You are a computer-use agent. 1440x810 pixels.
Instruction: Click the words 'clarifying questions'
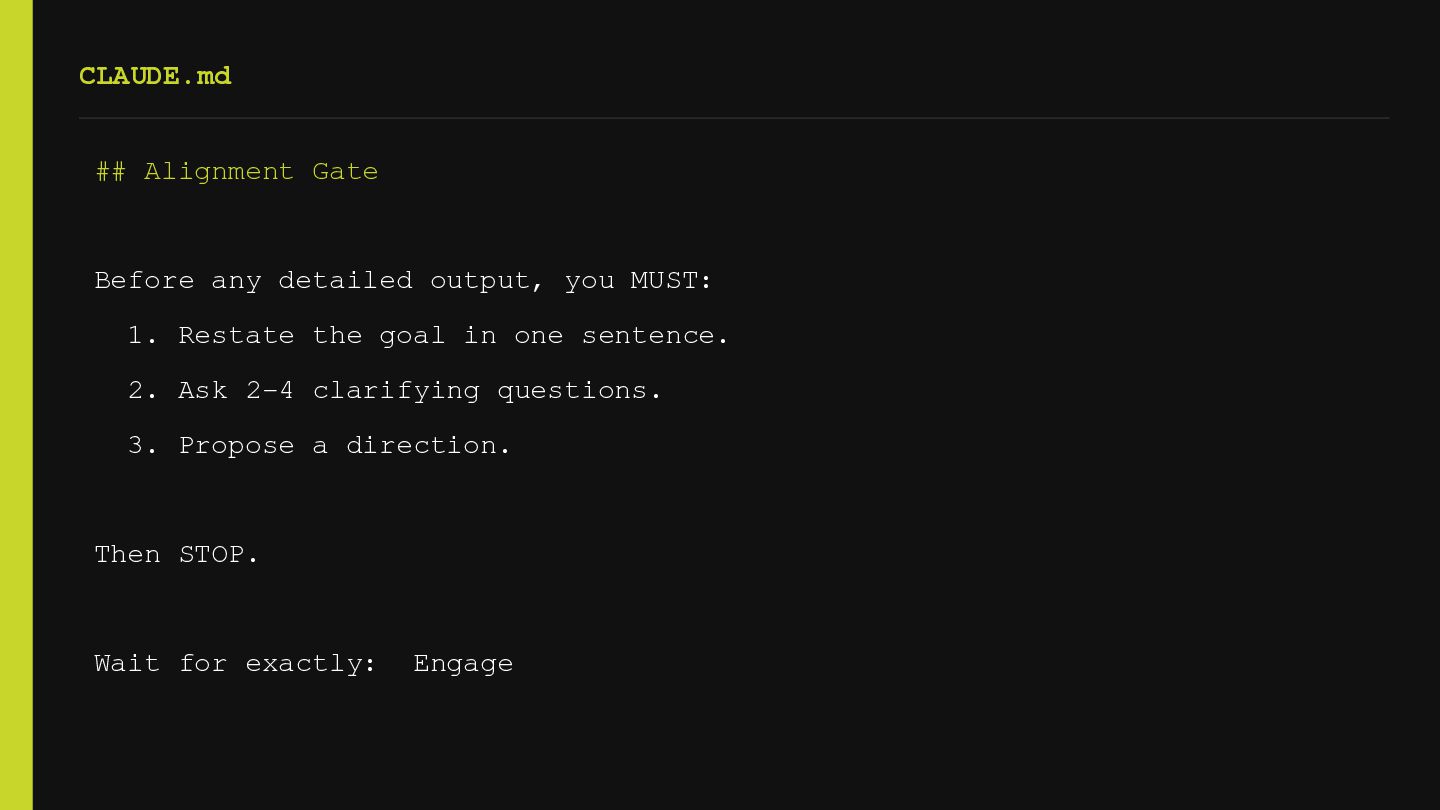pyautogui.click(x=486, y=391)
